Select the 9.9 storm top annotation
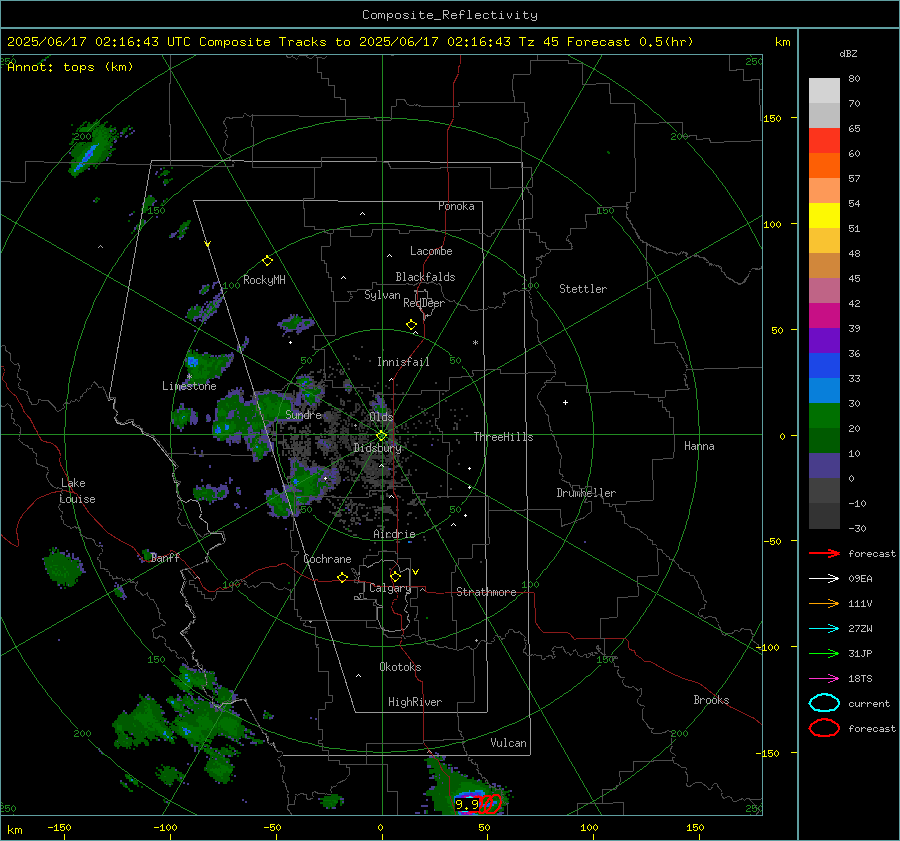 point(466,805)
